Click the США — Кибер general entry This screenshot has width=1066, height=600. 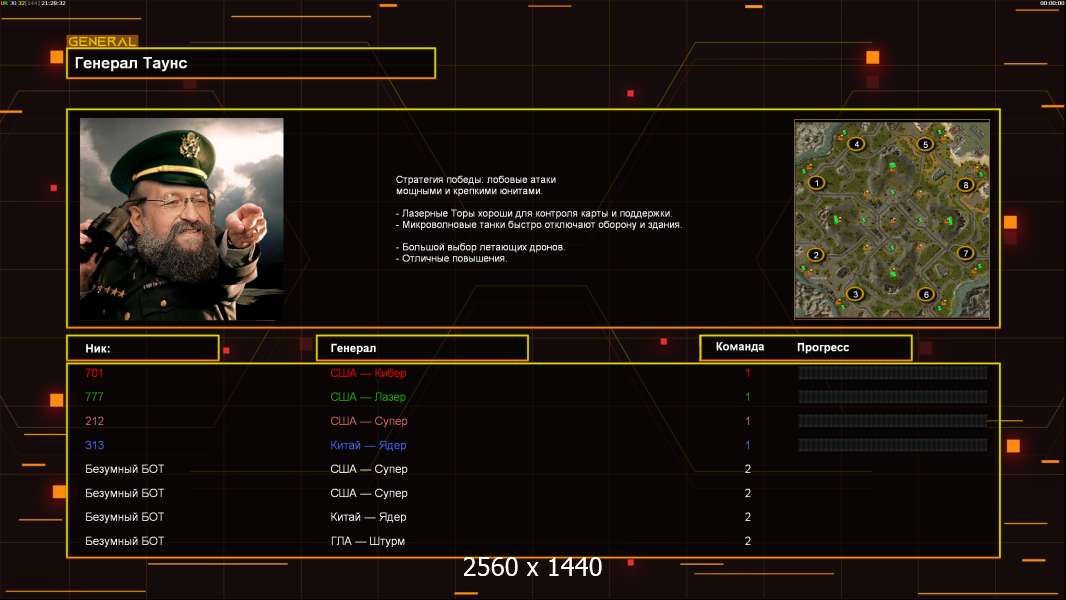(x=368, y=373)
